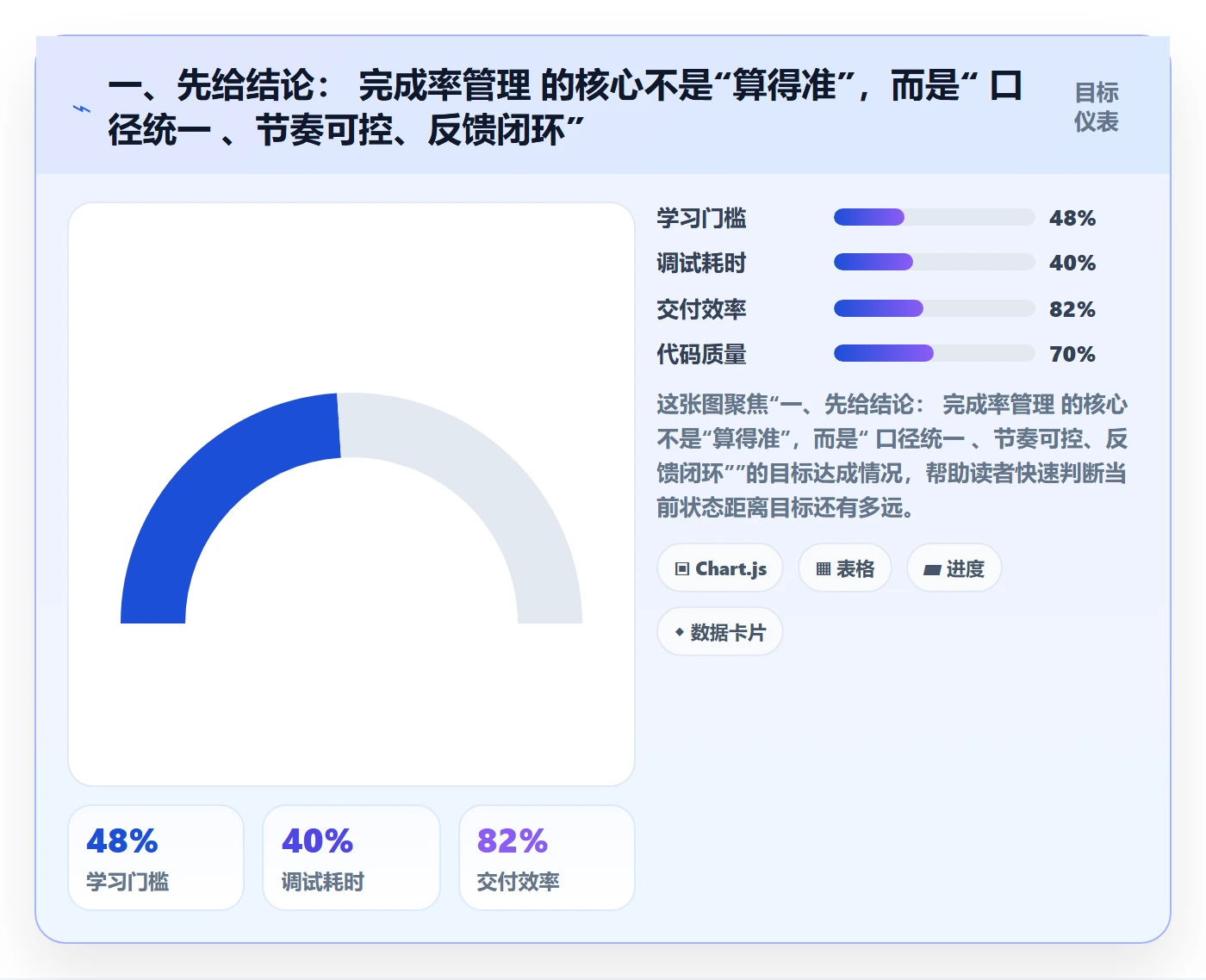Click the lightning bolt icon beside the title
1206x980 pixels.
click(x=82, y=109)
